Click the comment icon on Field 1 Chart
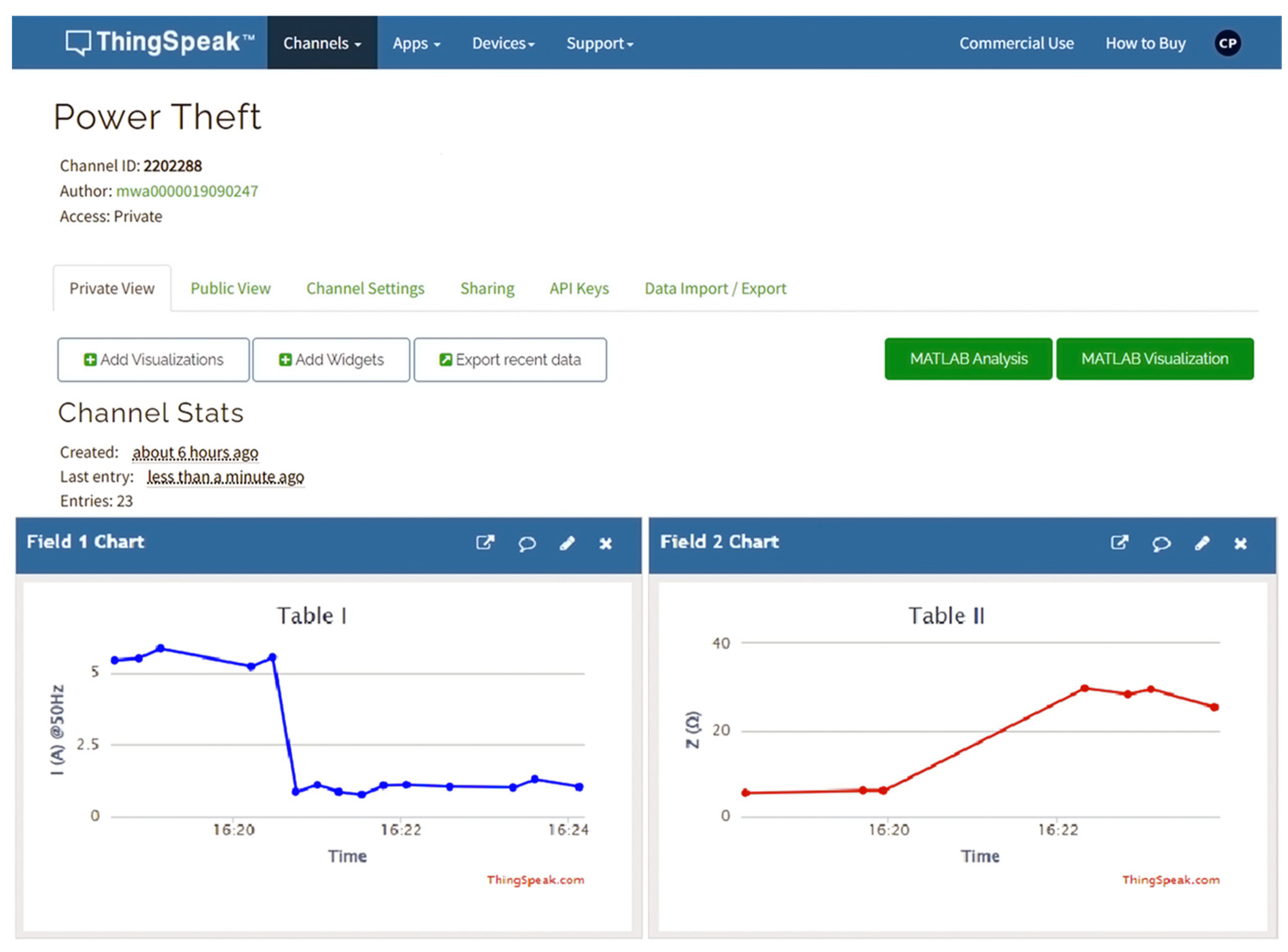 click(527, 543)
